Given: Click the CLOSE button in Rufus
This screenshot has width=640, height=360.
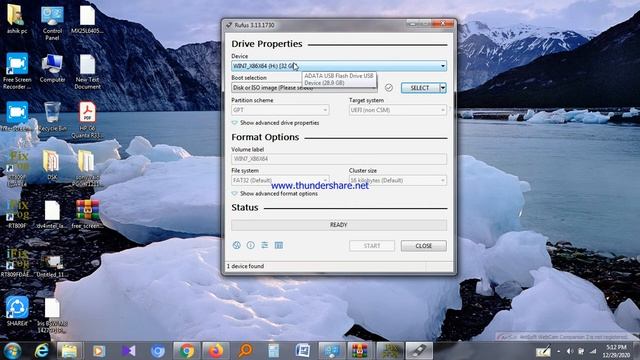Looking at the screenshot, I should point(424,246).
